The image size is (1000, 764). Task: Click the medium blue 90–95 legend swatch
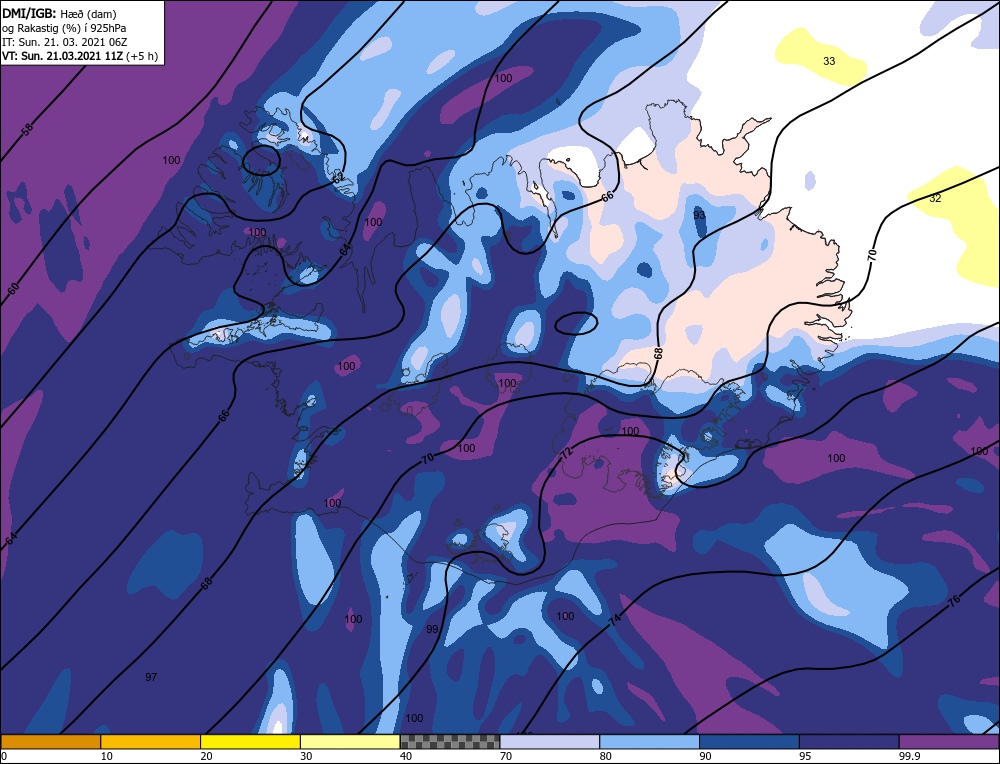[x=749, y=741]
